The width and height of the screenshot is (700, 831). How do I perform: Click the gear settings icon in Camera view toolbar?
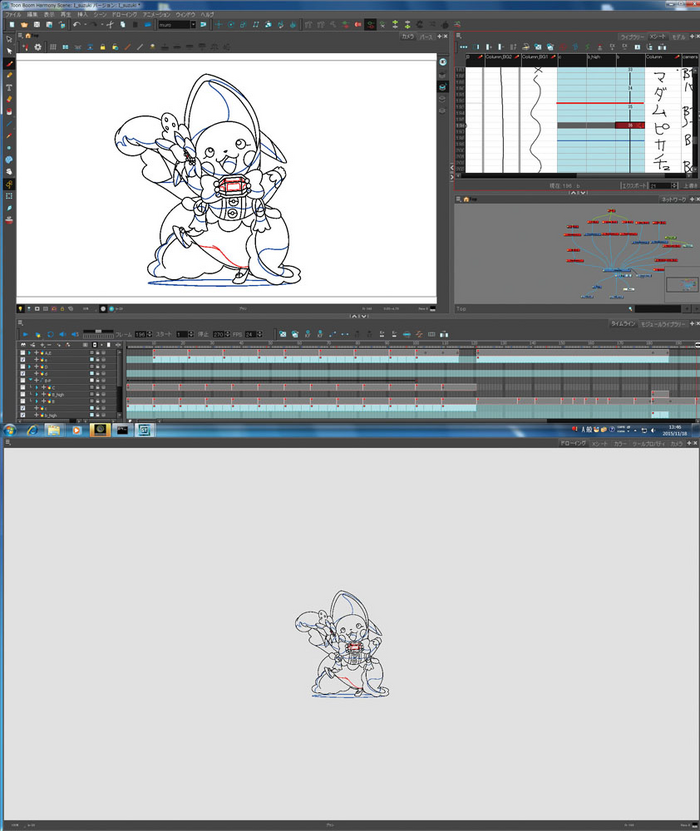pyautogui.click(x=38, y=47)
